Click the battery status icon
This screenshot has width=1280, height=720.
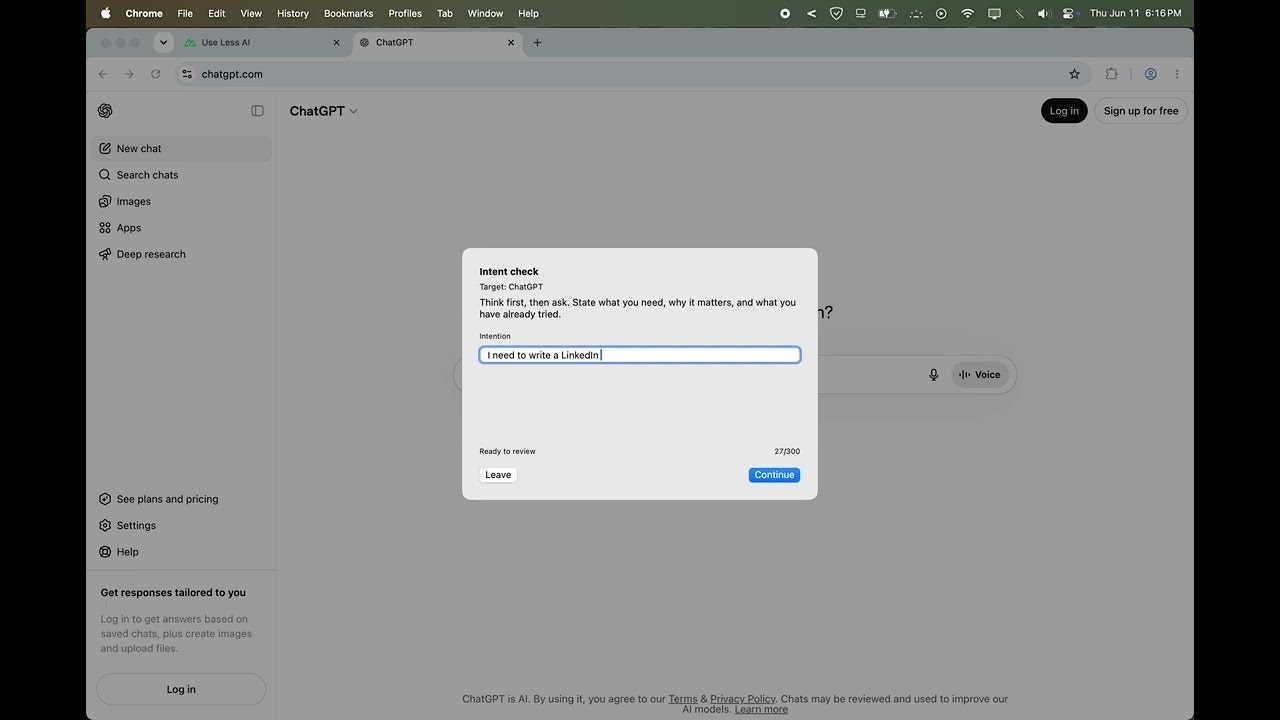coord(887,13)
